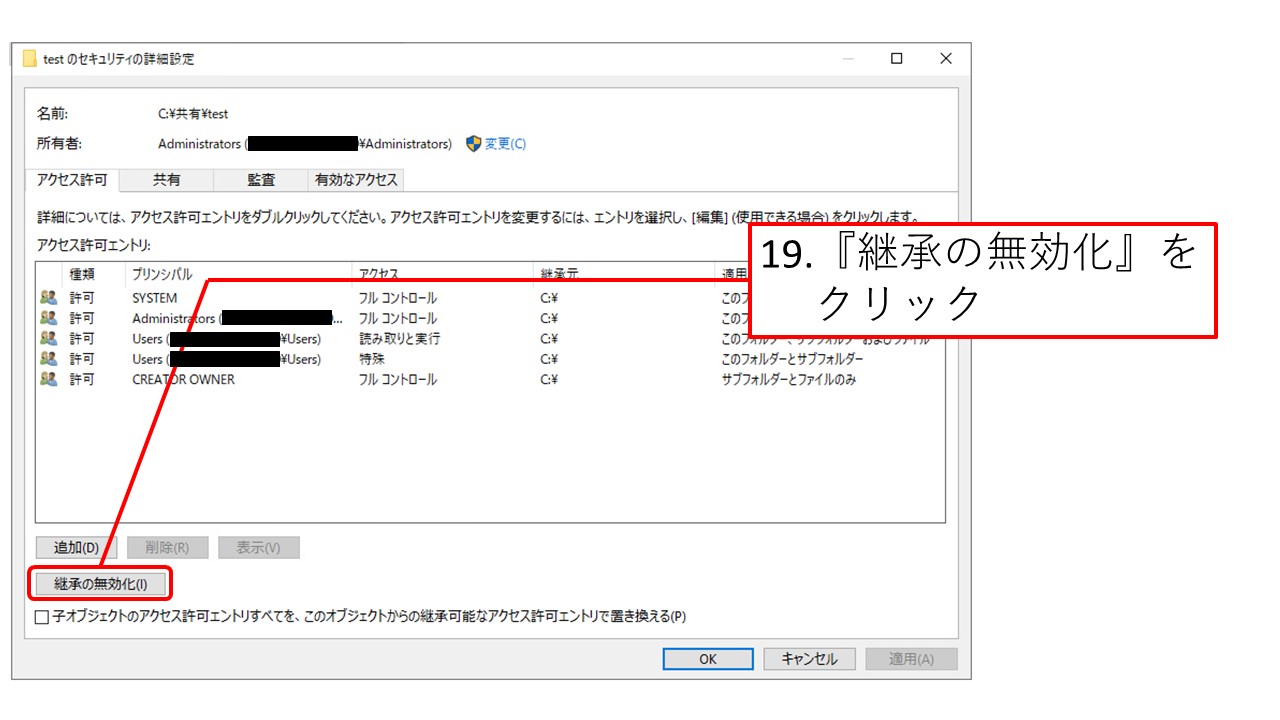Image resolution: width=1280 pixels, height=720 pixels.
Task: Click group icon of Users 特殊 entry
Action: click(48, 359)
